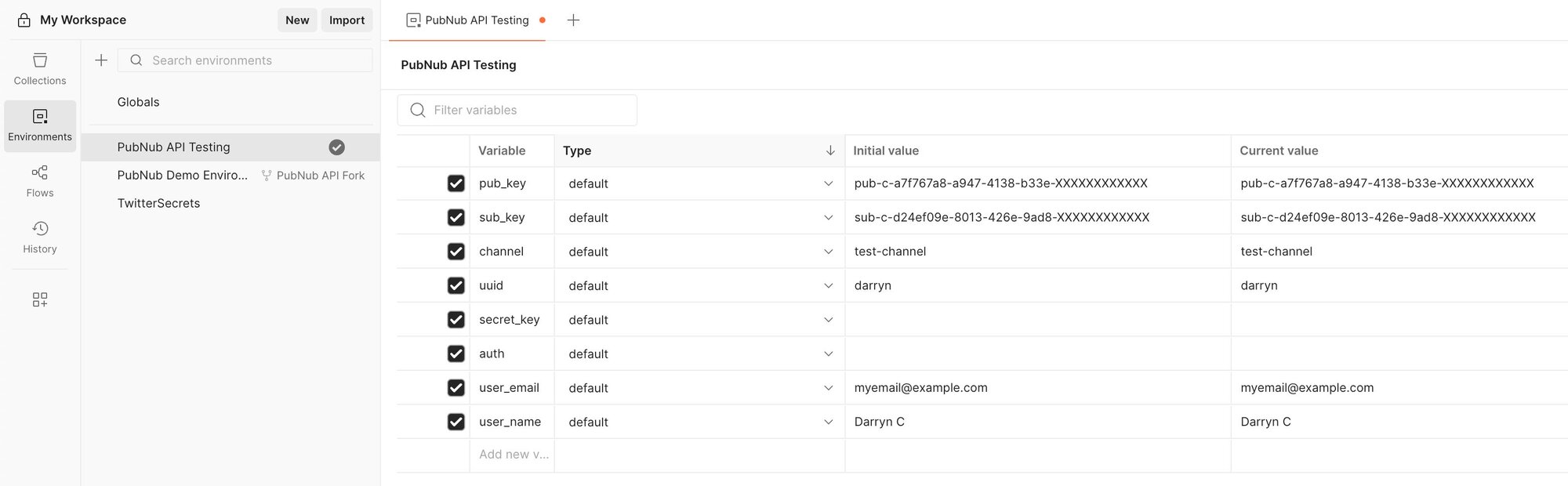Image resolution: width=1568 pixels, height=486 pixels.
Task: Click the Filter variables search icon
Action: pyautogui.click(x=418, y=111)
